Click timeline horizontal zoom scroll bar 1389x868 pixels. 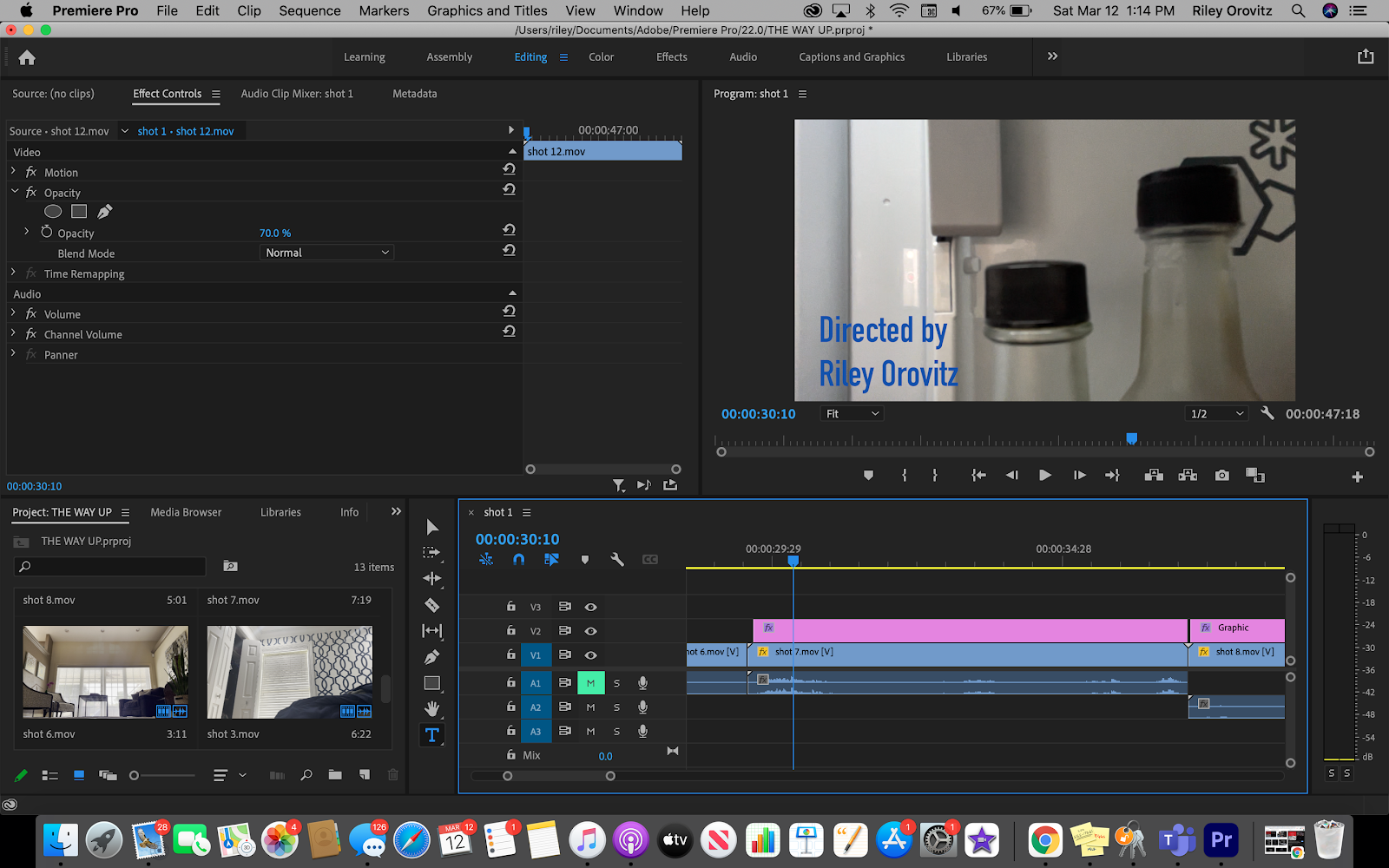(559, 776)
